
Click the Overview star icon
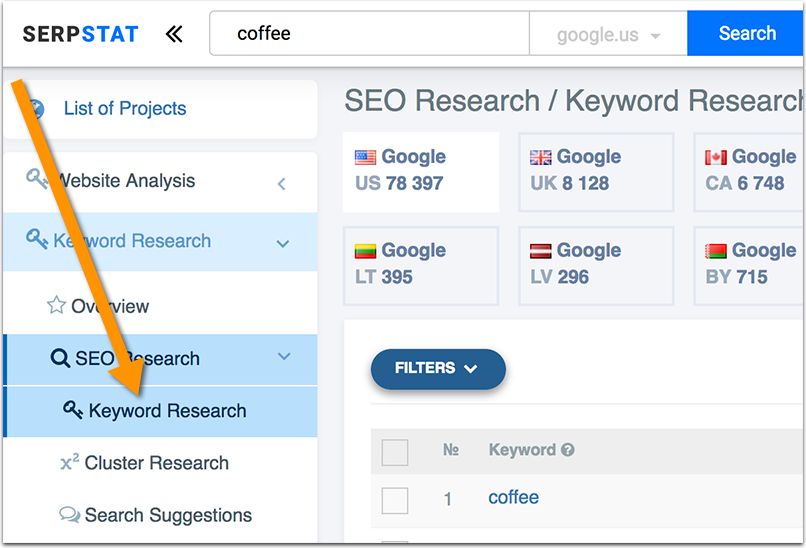click(x=56, y=306)
